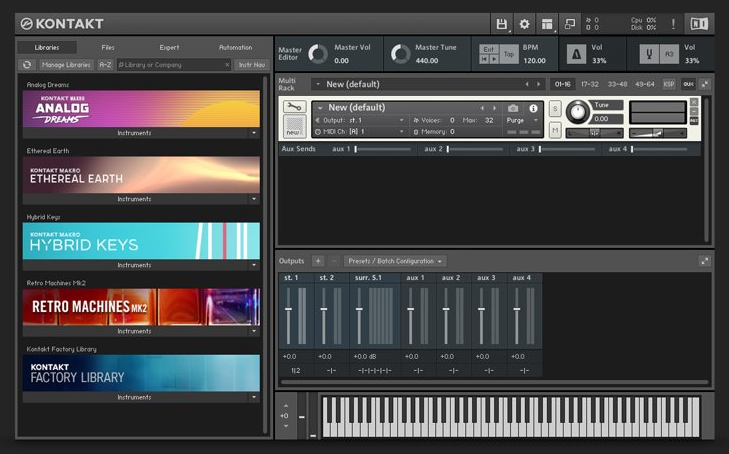The image size is (729, 454).
Task: Open Ethereal Earth Instruments dropdown arrow
Action: pos(254,199)
